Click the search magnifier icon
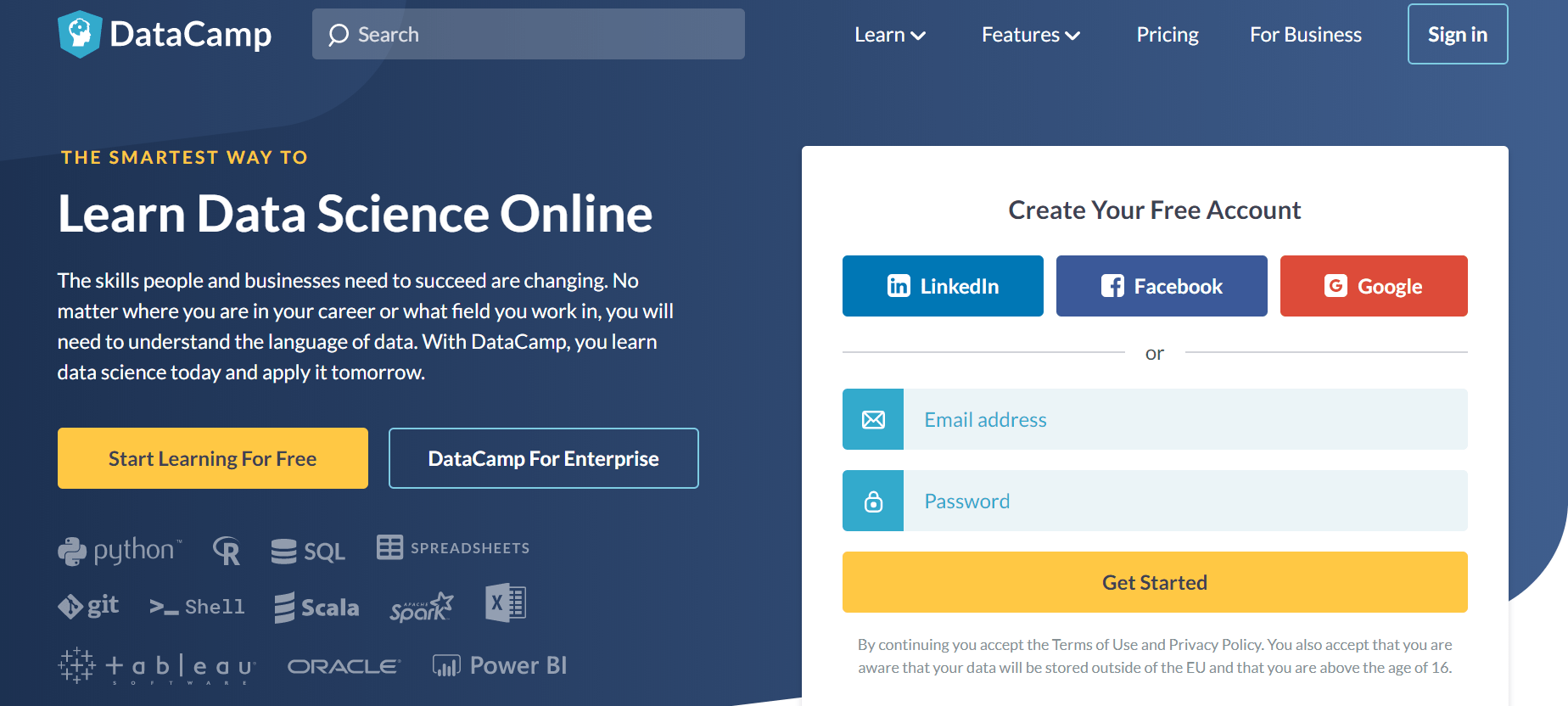The image size is (1568, 706). click(339, 35)
